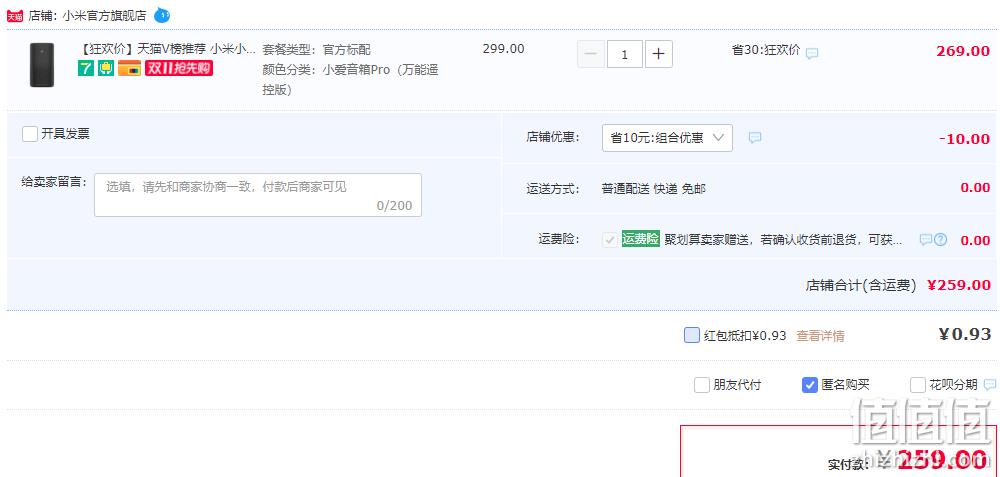Screen dimensions: 1000x477
Task: Click the red packet amount ¥0.93 on the right
Action: pos(965,334)
